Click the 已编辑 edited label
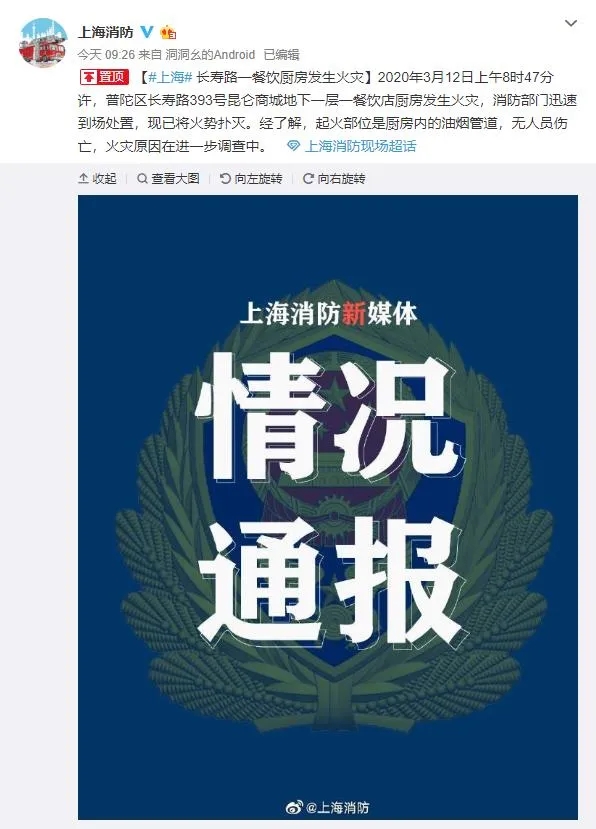This screenshot has width=596, height=829. click(281, 54)
